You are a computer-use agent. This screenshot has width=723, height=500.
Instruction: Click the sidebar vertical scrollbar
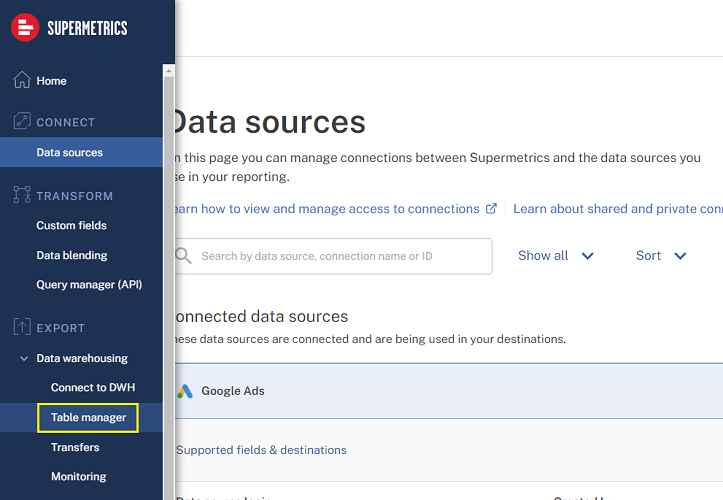tap(169, 286)
